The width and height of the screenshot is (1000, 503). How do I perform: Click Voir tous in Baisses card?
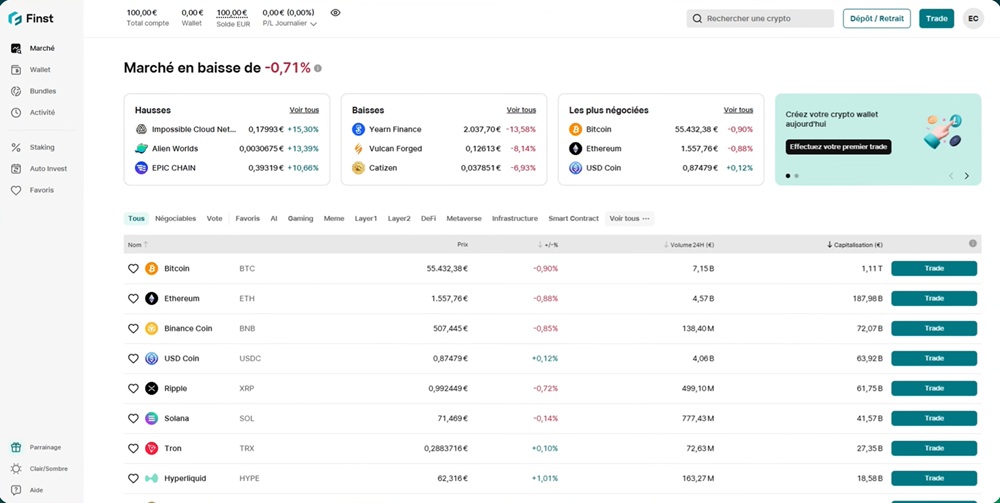point(521,110)
